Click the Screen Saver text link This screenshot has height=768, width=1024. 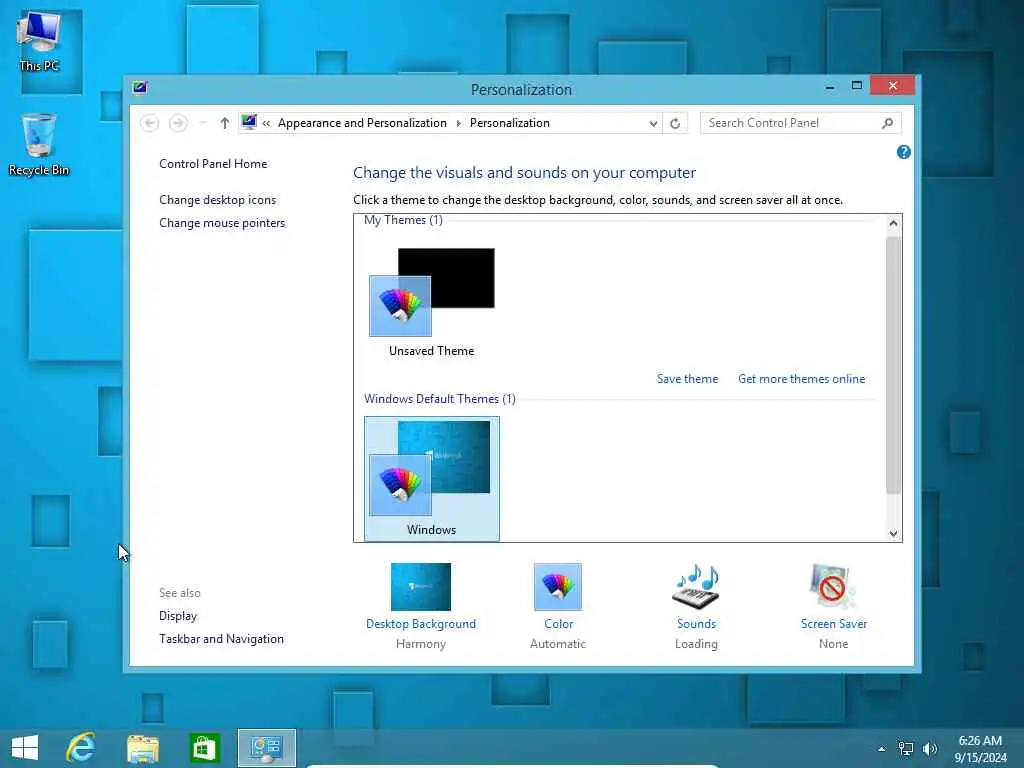(x=833, y=624)
